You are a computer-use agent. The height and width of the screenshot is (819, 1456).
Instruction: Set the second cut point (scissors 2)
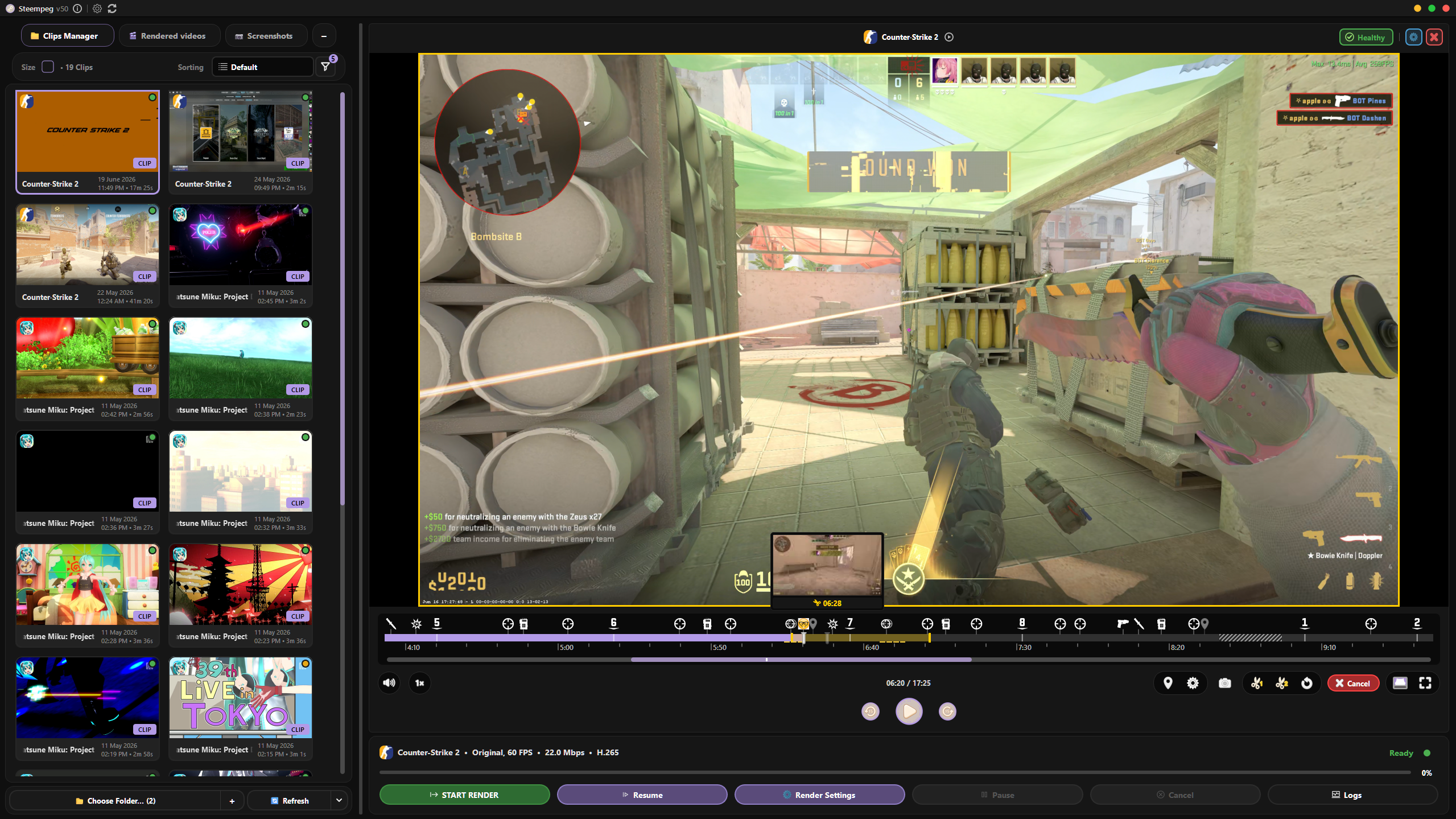[1281, 683]
